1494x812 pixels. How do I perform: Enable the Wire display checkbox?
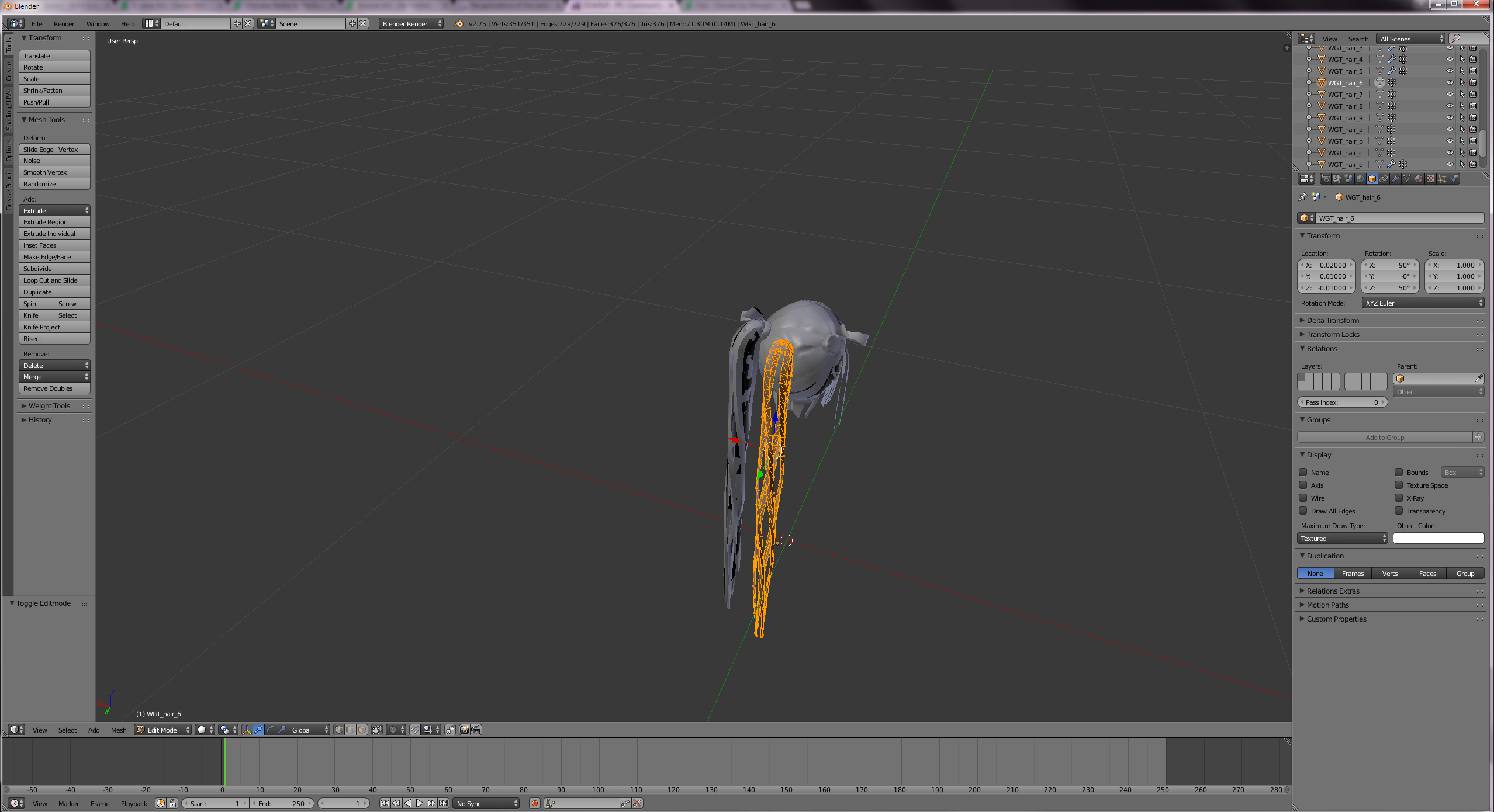point(1303,498)
